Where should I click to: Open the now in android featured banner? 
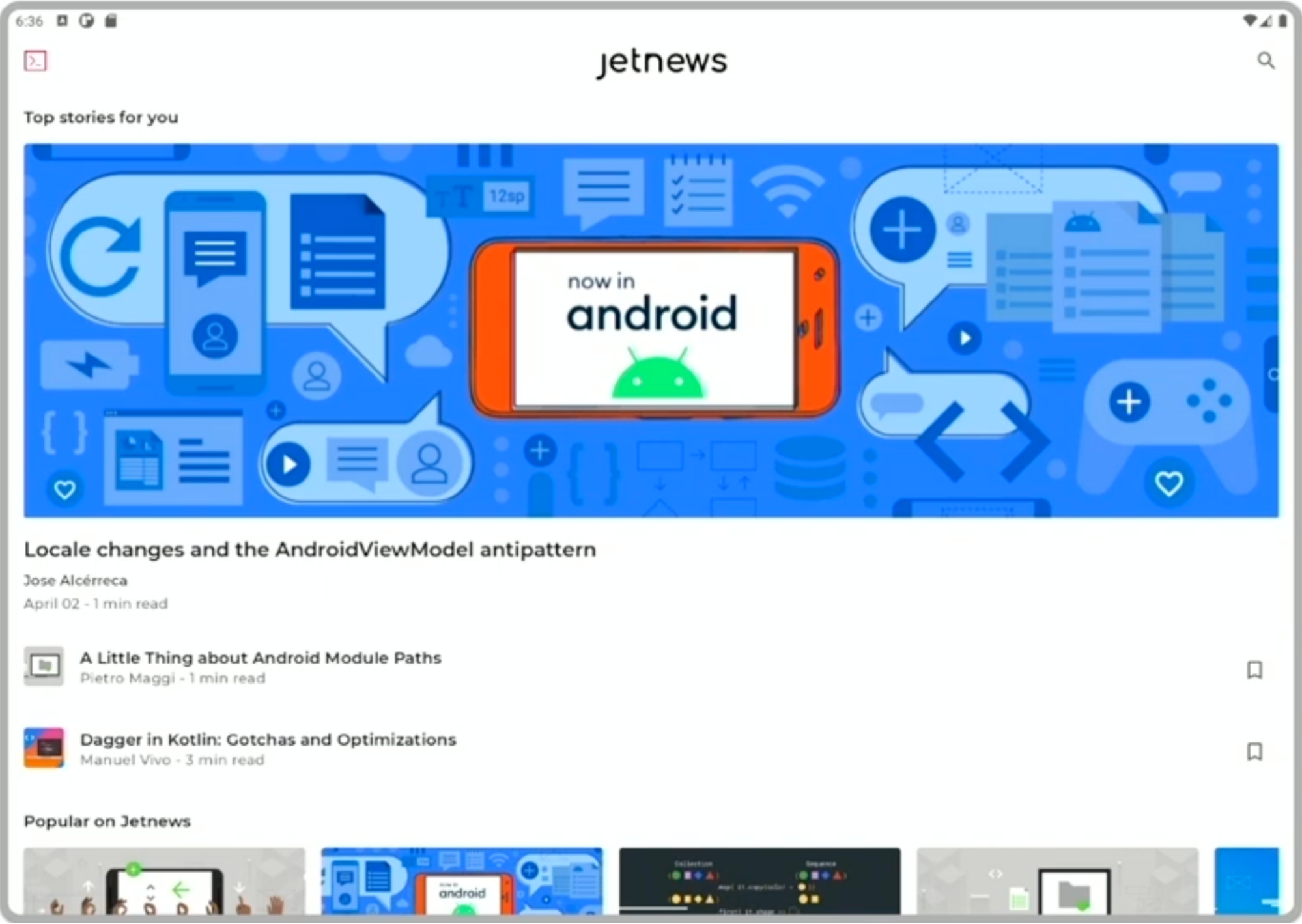(x=651, y=330)
